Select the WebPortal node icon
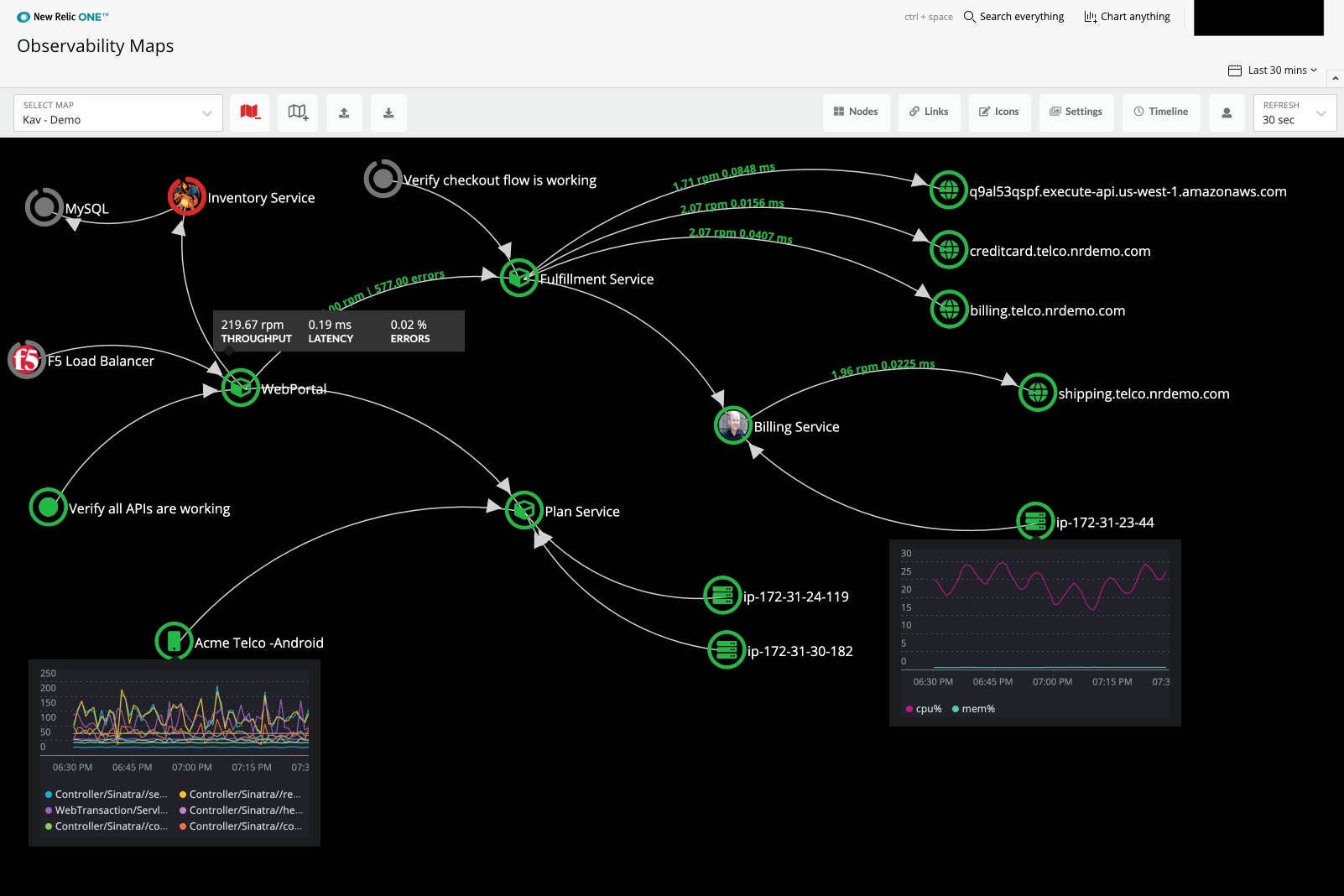 point(241,388)
